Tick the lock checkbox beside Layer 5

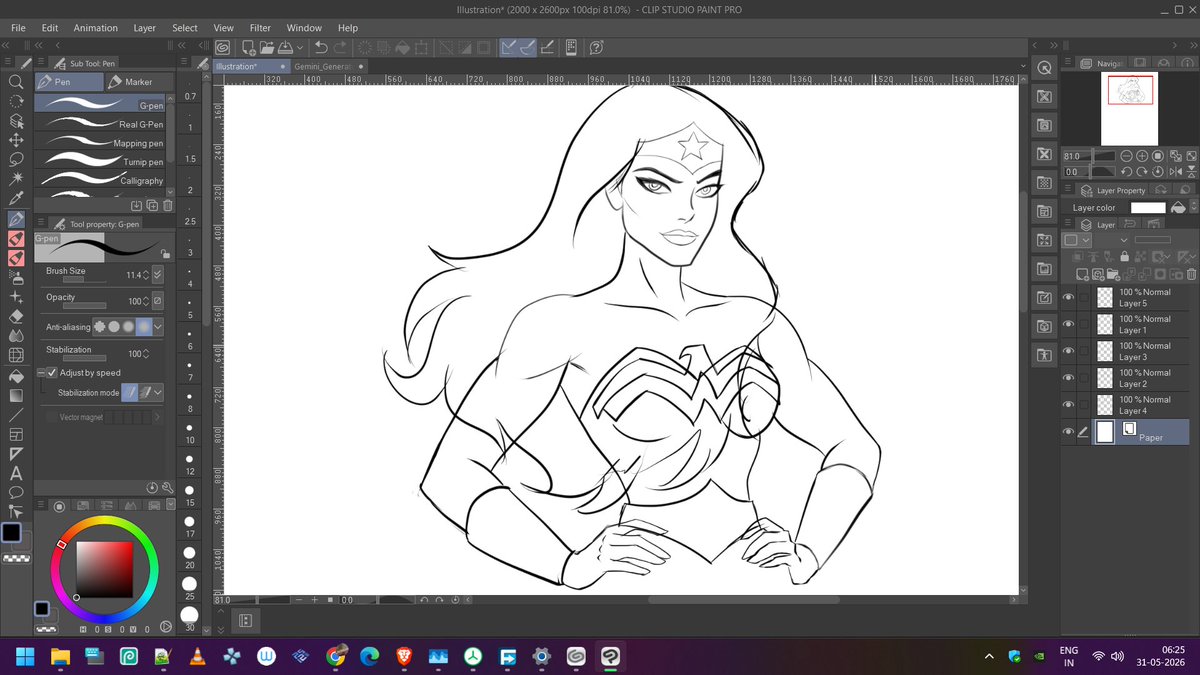pyautogui.click(x=1084, y=297)
